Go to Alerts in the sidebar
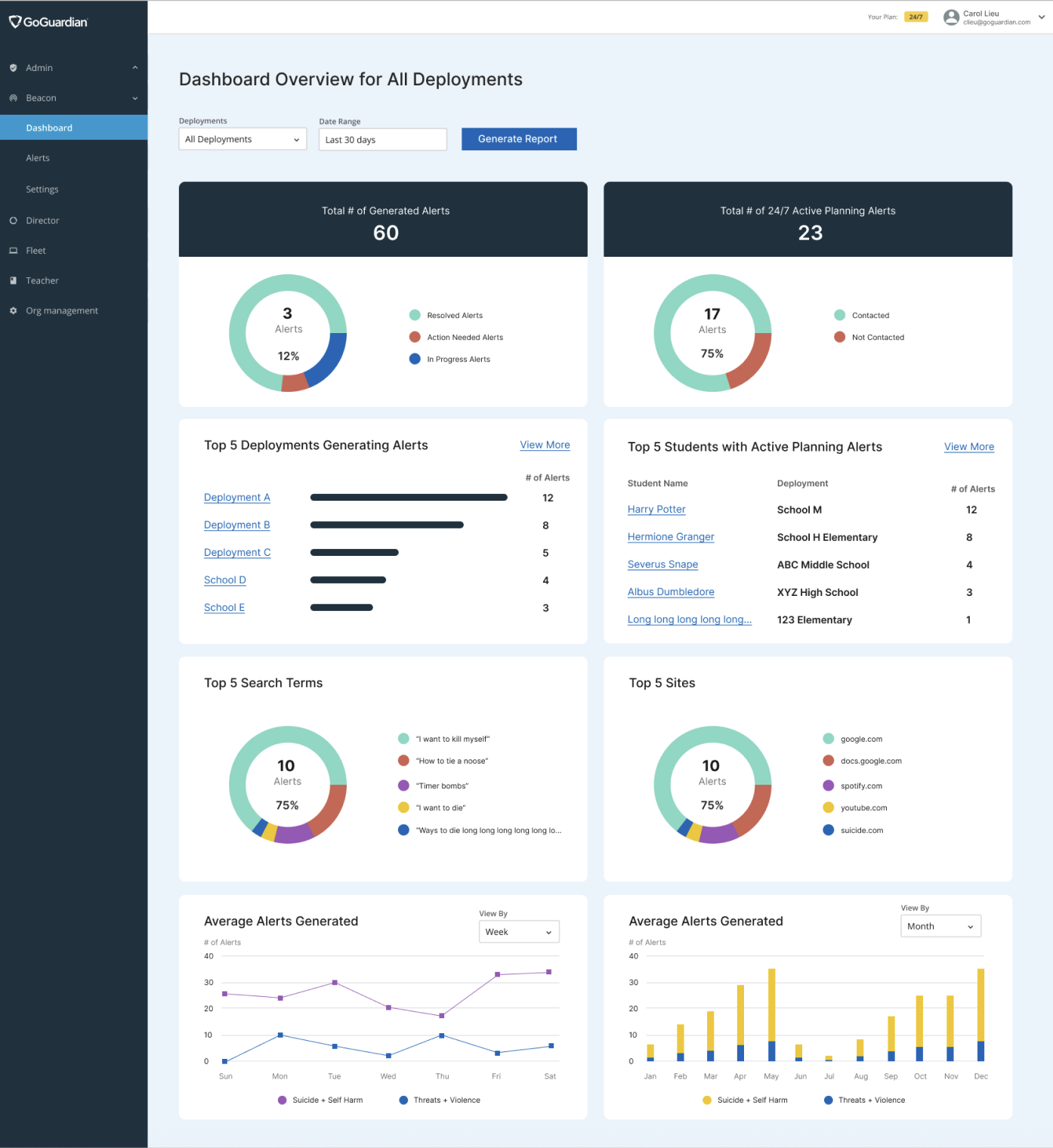This screenshot has width=1053, height=1148. (x=38, y=158)
